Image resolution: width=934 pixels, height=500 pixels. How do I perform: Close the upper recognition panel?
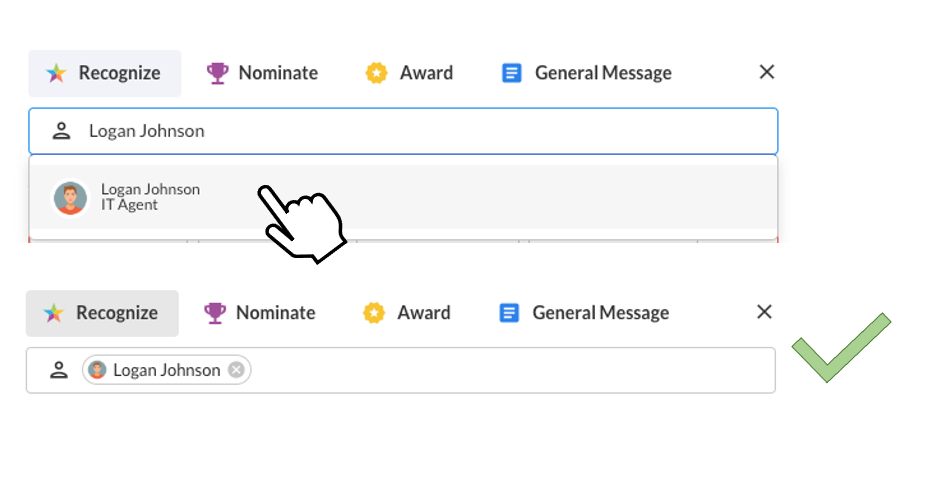click(767, 72)
